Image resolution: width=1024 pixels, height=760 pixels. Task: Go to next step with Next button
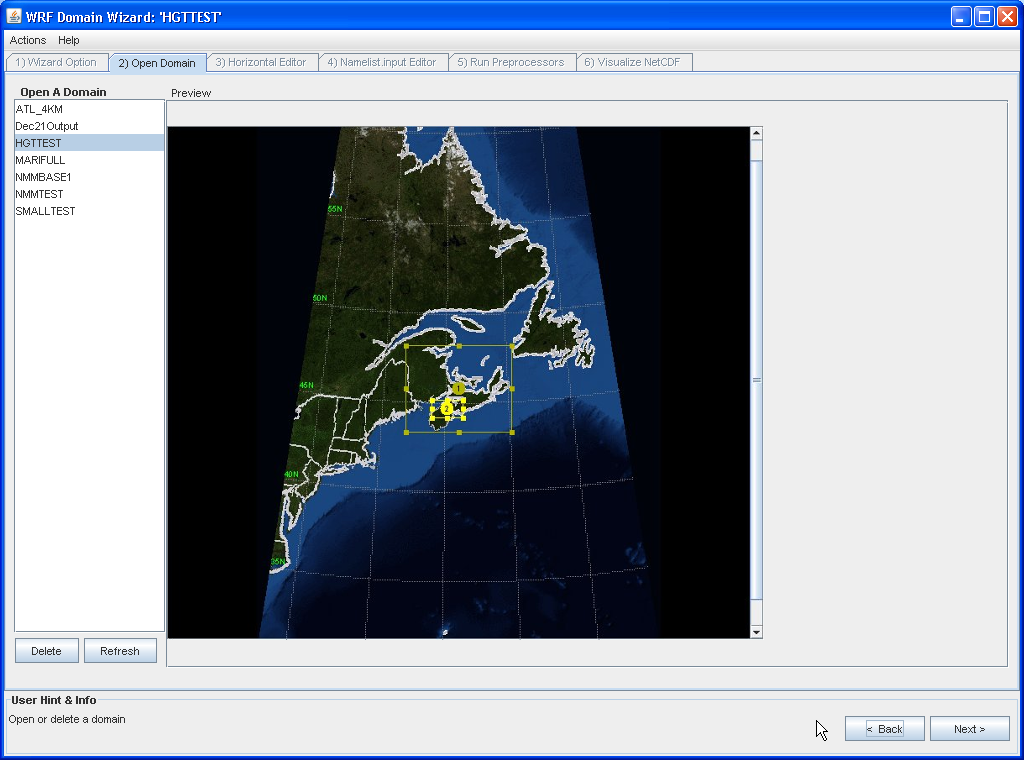coord(969,729)
